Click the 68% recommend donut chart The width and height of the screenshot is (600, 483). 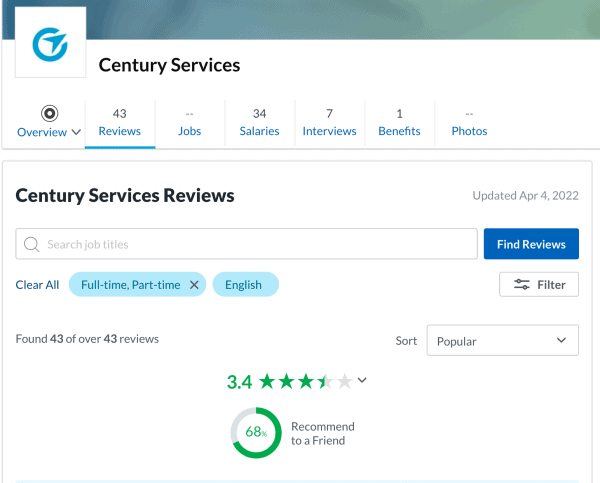(x=256, y=432)
